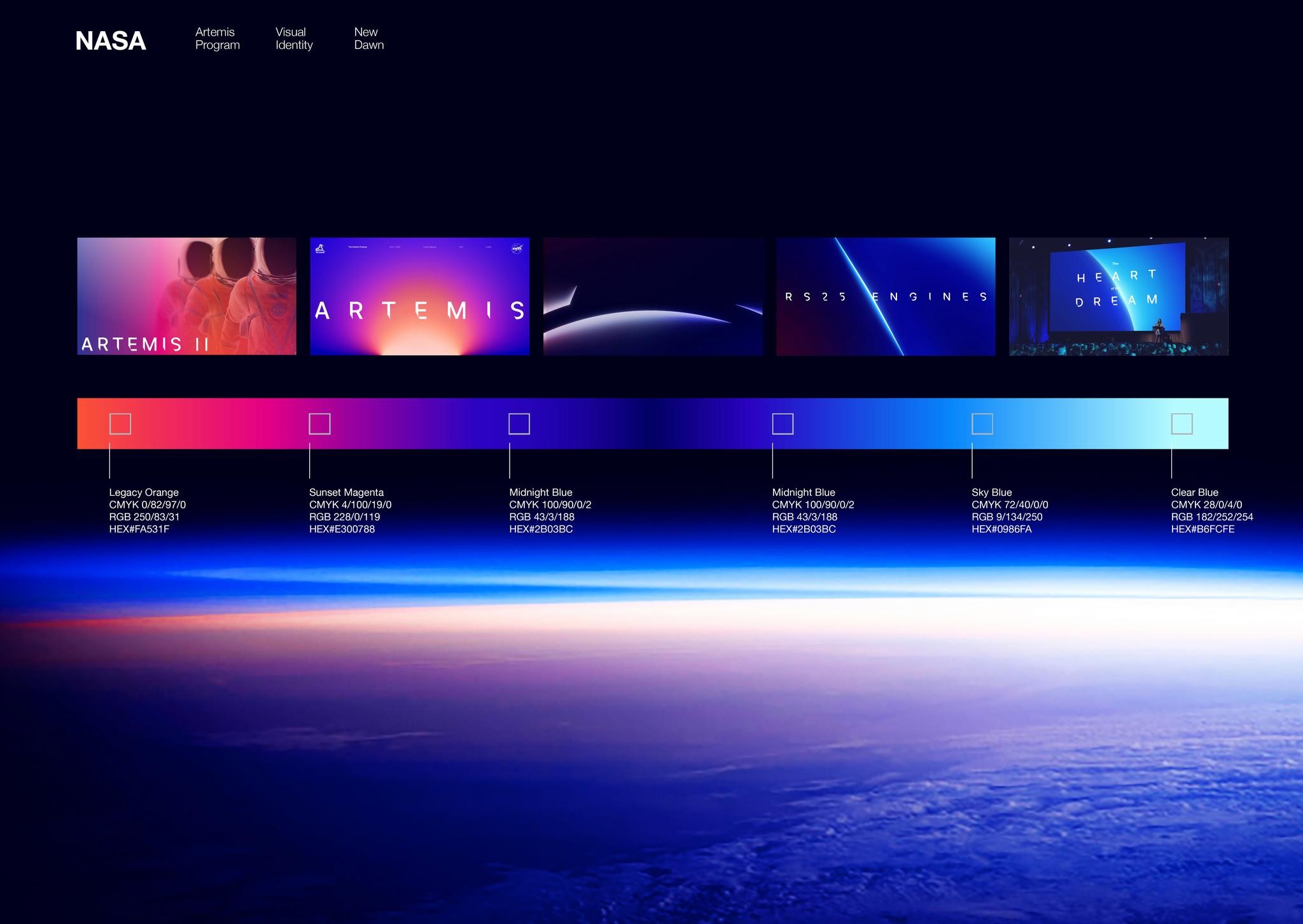Open the Artemis II astronauts thumbnail
The image size is (1303, 924).
[x=186, y=297]
